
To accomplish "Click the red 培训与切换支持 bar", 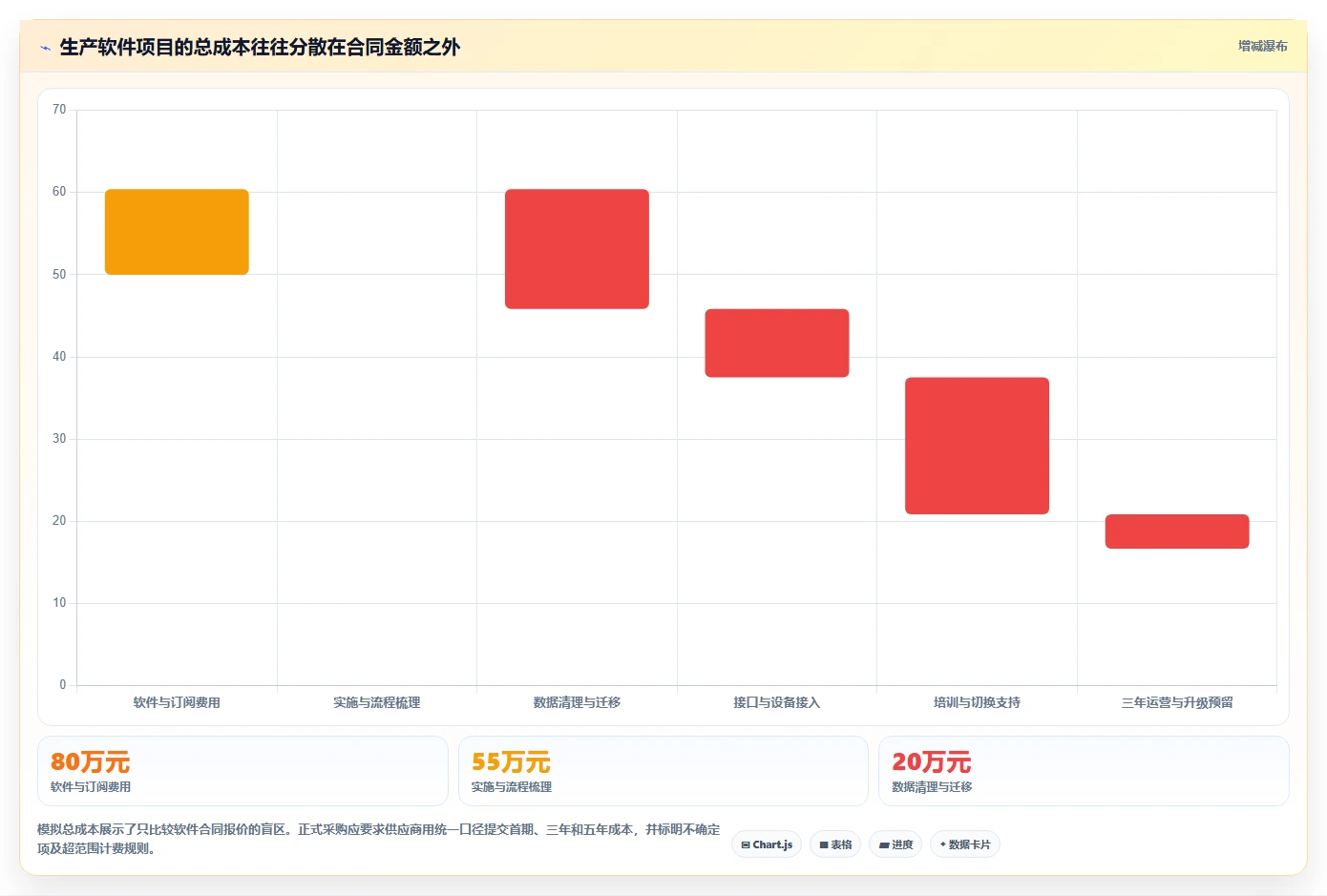I will pos(977,446).
